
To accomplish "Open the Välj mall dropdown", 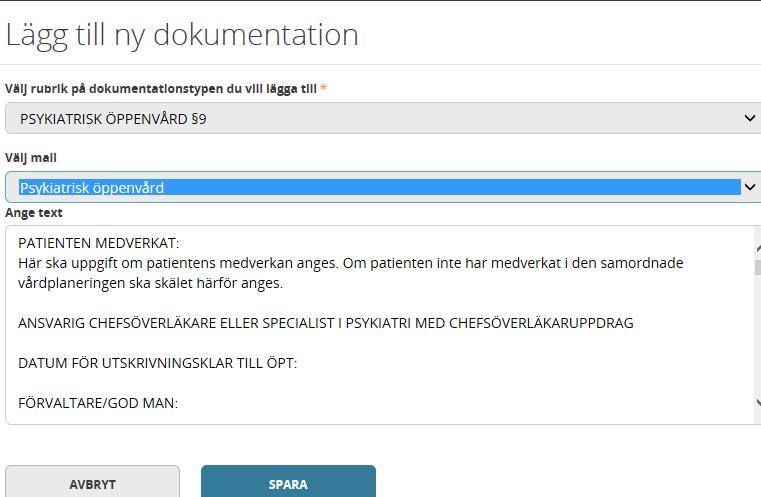I will 383,187.
